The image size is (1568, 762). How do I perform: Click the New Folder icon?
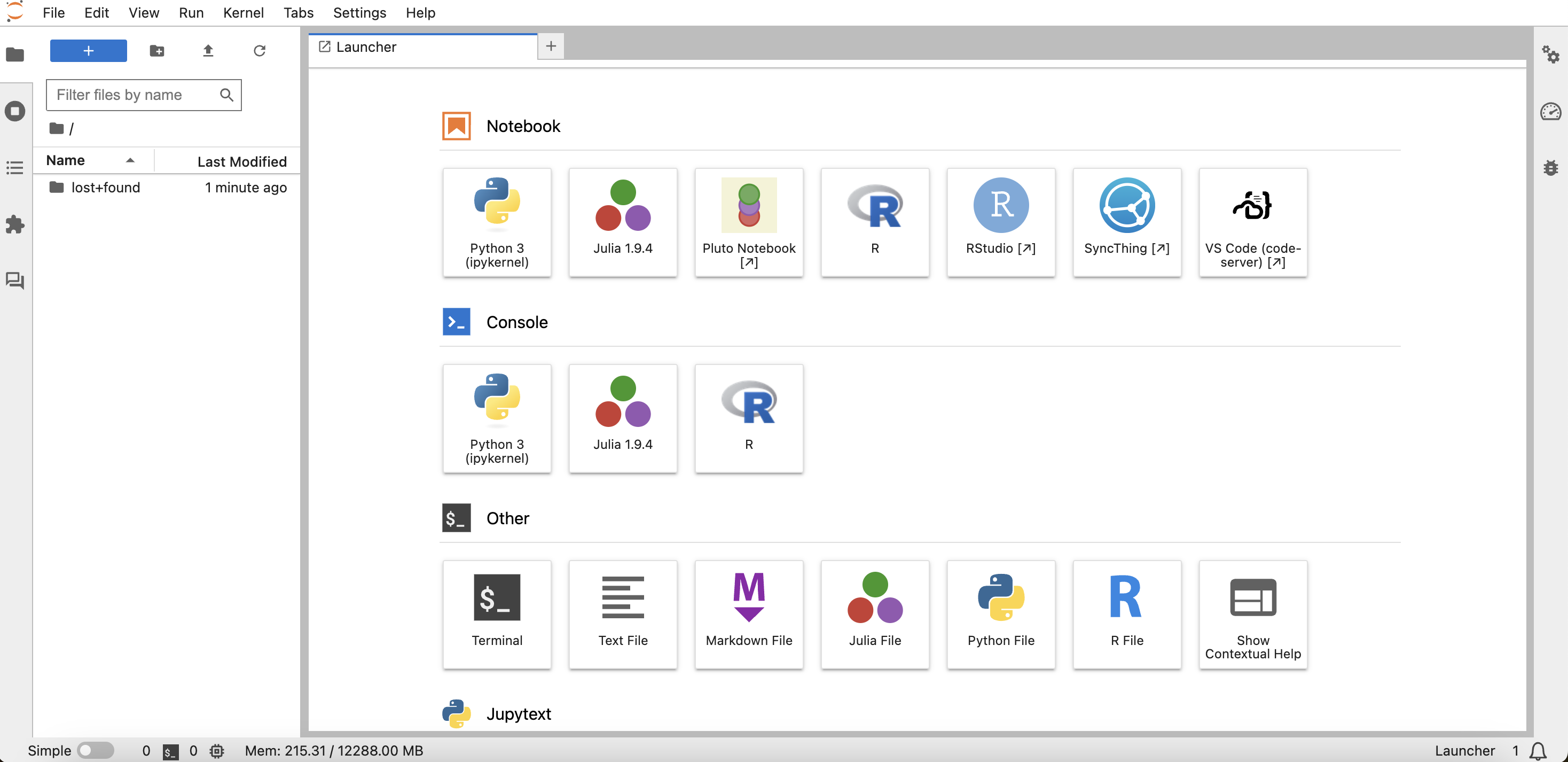[157, 51]
